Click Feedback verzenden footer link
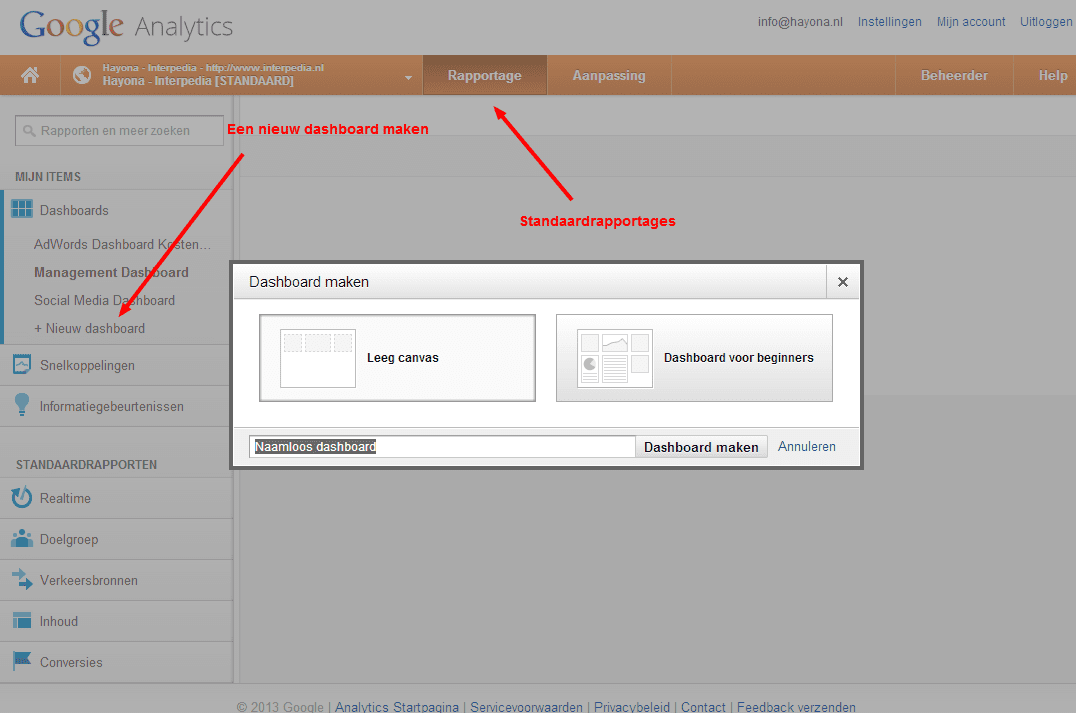 [x=796, y=706]
